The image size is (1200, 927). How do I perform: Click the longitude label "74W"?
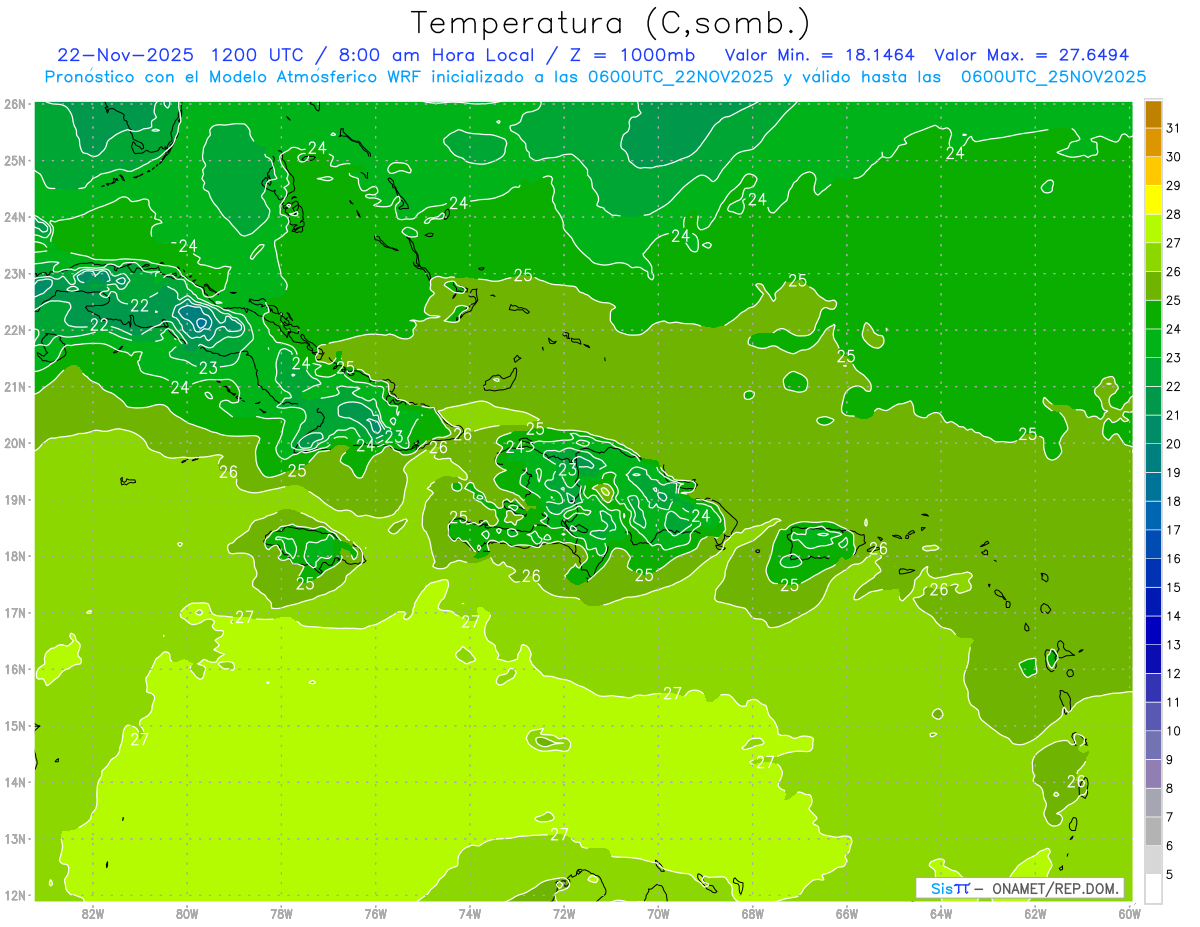point(470,913)
